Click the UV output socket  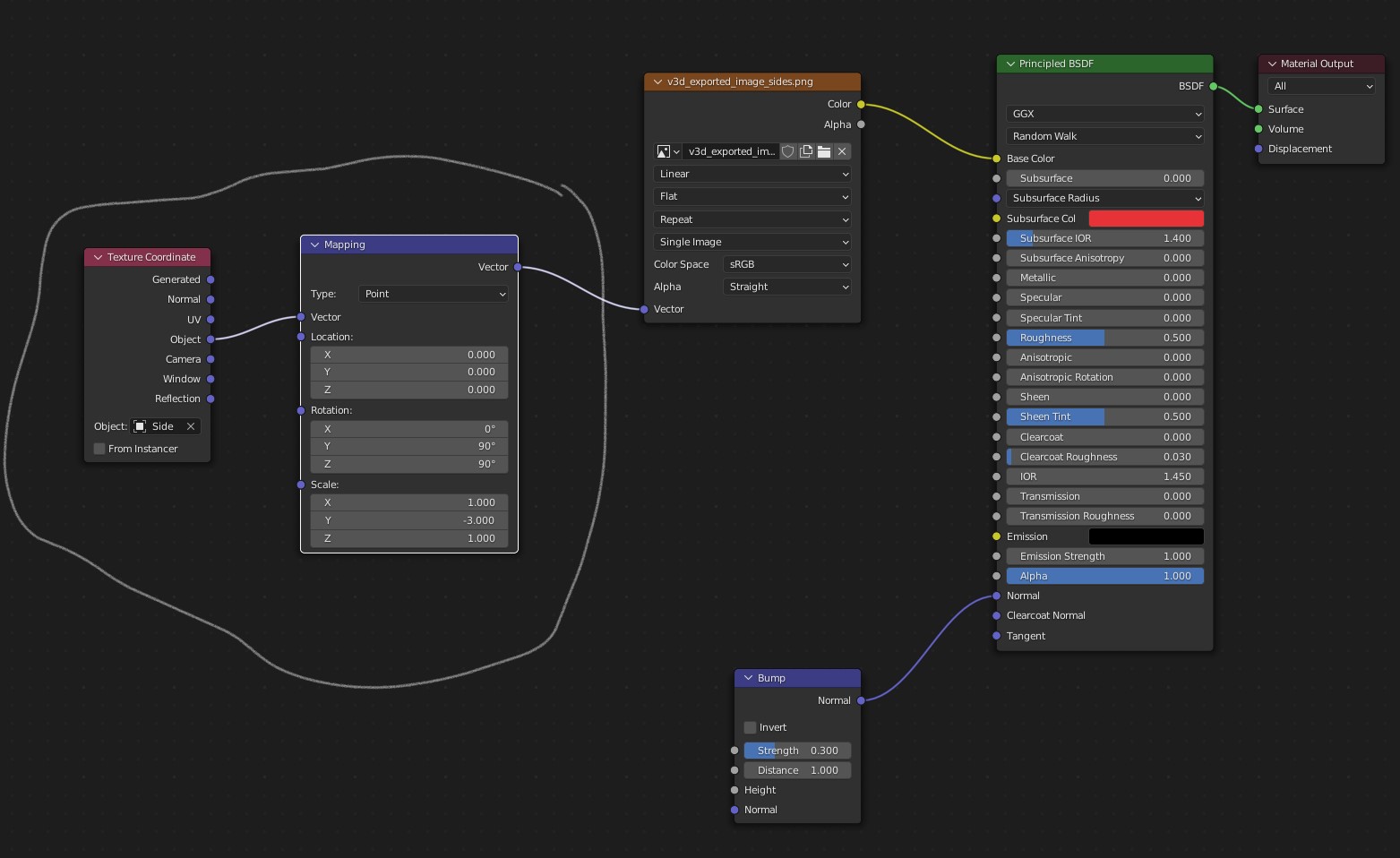pyautogui.click(x=210, y=320)
